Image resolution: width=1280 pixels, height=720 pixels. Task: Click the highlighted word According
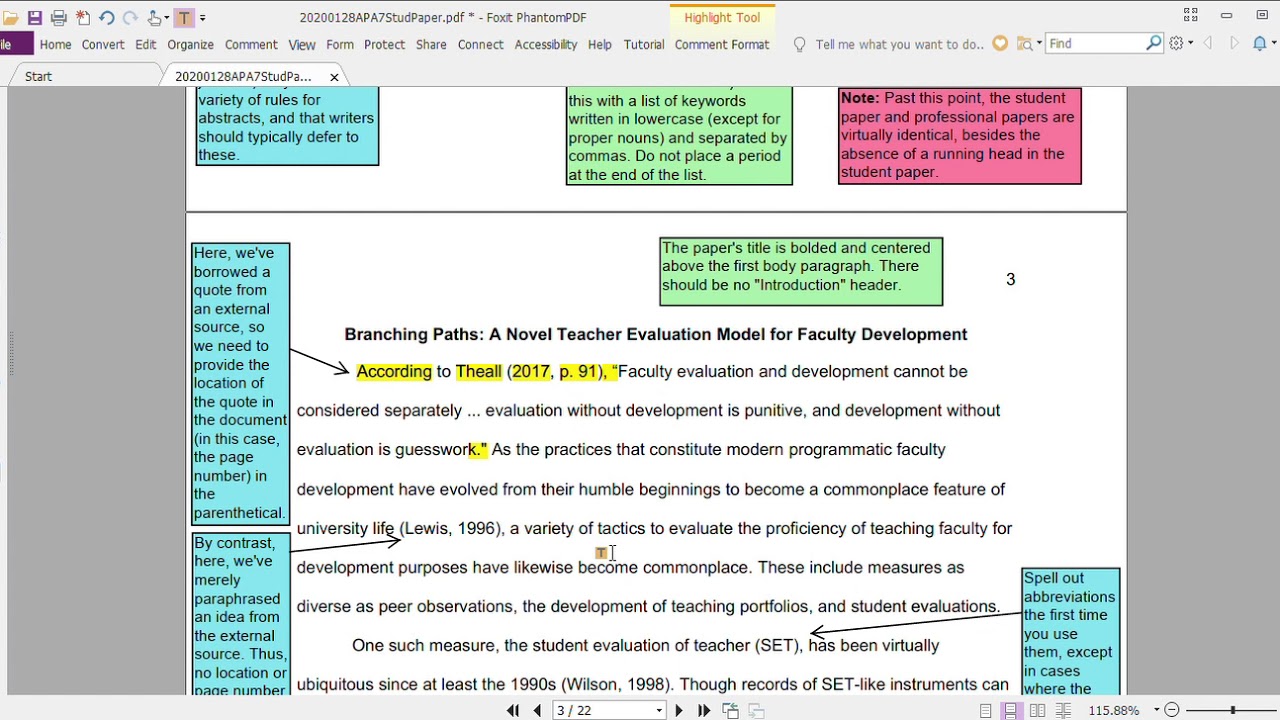394,371
